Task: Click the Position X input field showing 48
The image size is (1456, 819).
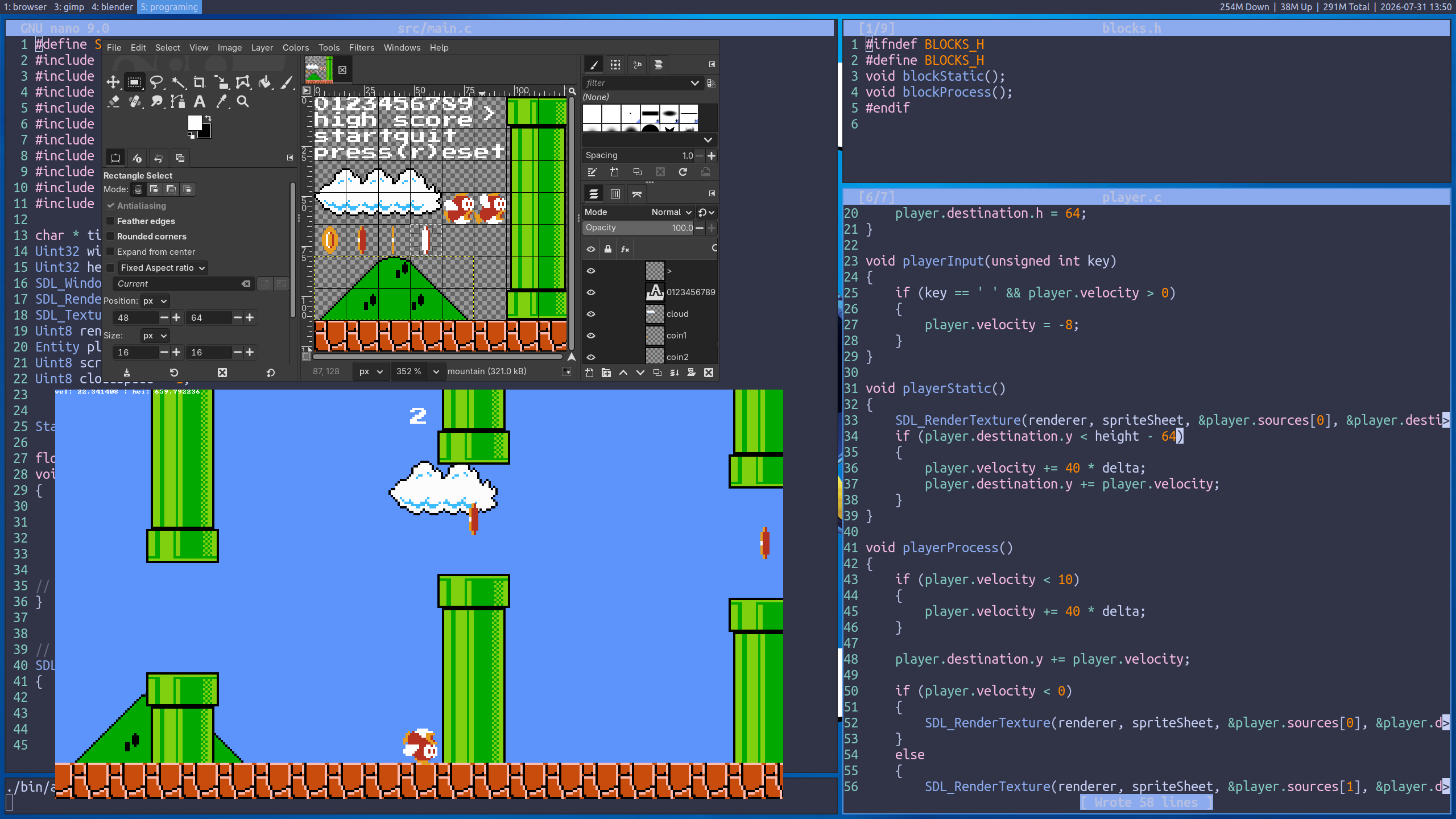Action: pyautogui.click(x=135, y=318)
